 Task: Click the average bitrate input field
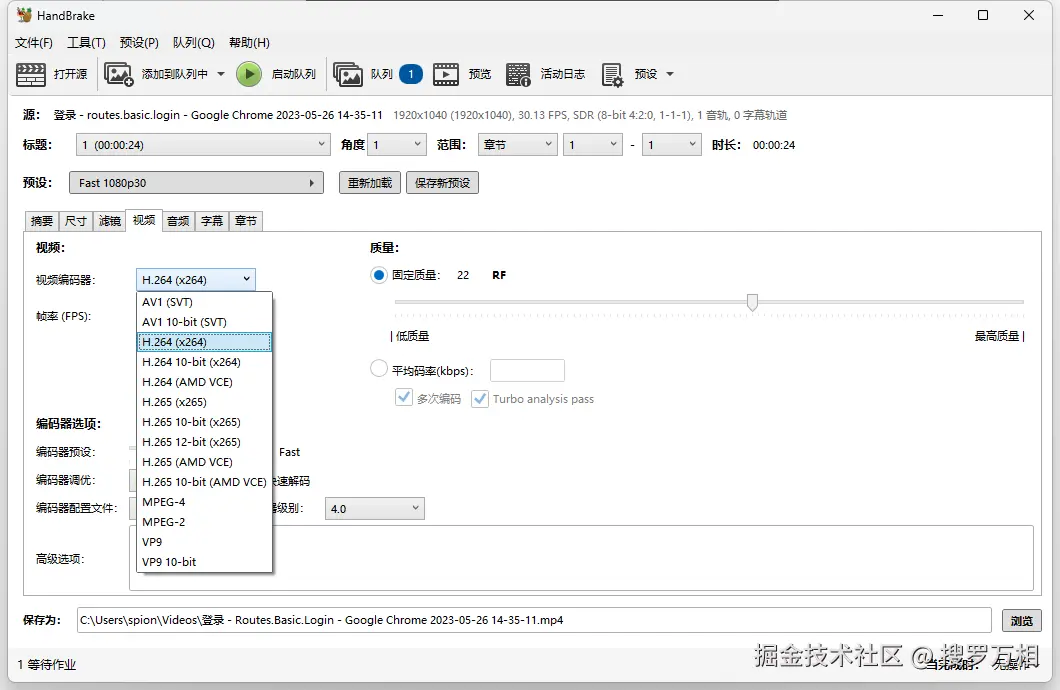(x=527, y=370)
